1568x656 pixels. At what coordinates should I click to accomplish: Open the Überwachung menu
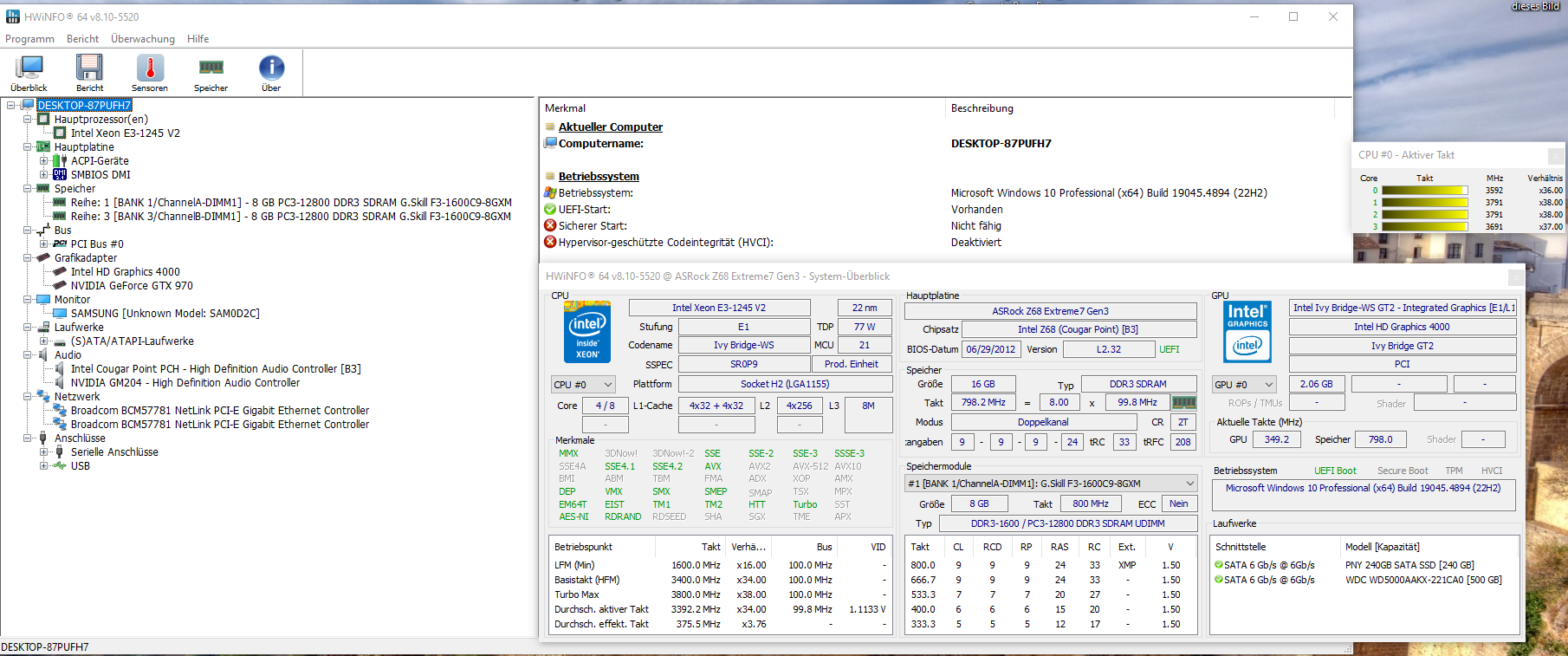click(143, 39)
